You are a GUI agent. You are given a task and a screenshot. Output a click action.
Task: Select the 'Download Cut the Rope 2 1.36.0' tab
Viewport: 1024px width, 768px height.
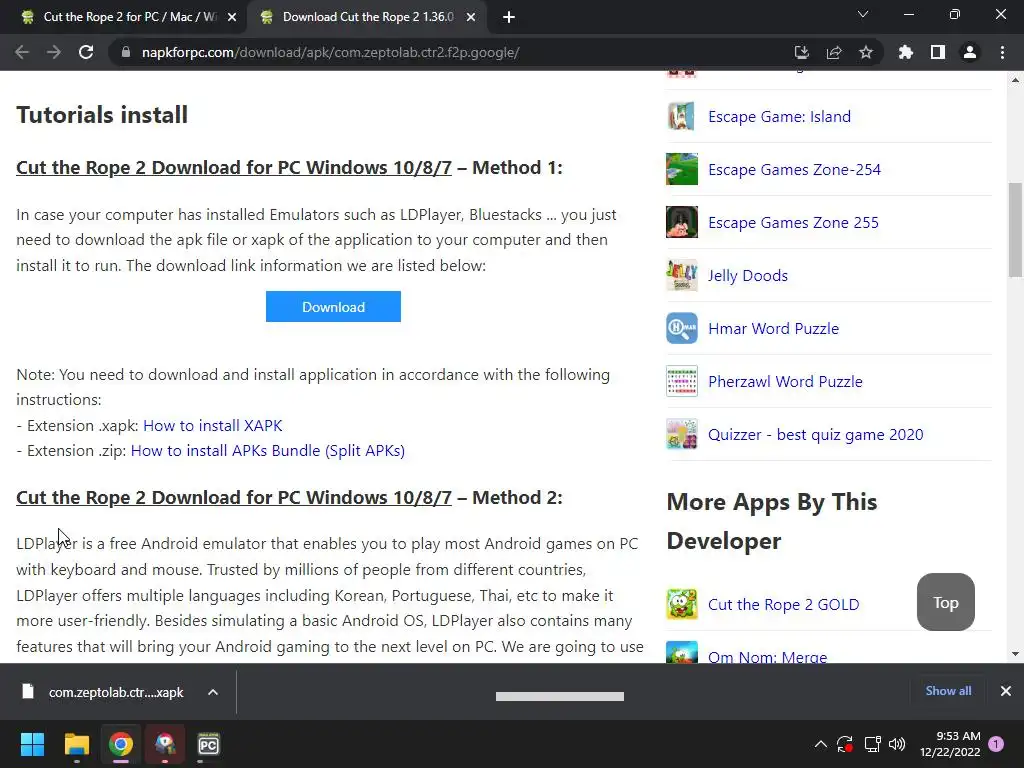tap(366, 17)
